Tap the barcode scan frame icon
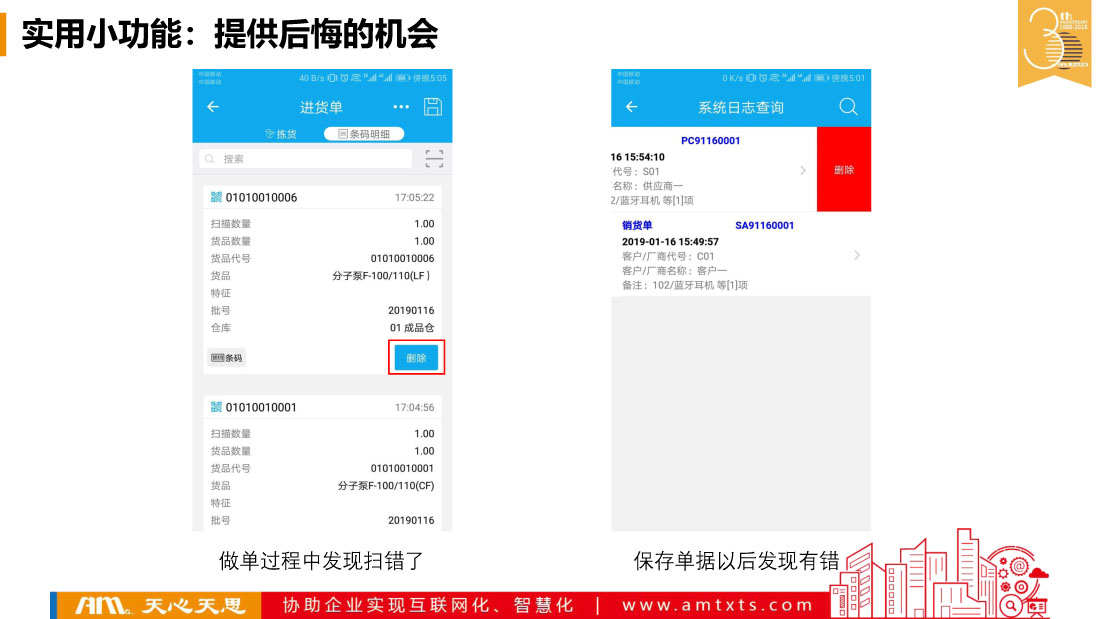This screenshot has width=1100, height=619. pos(434,159)
